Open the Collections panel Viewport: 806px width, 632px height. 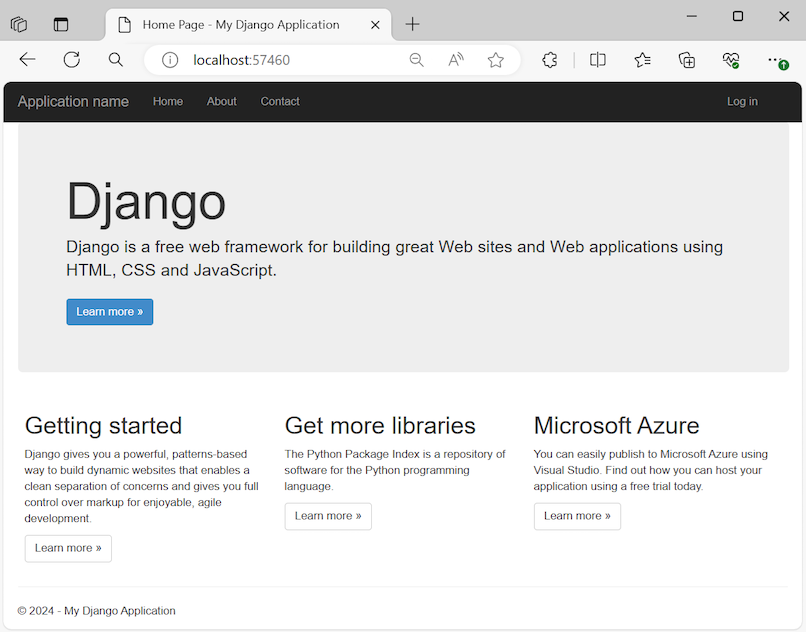(686, 59)
